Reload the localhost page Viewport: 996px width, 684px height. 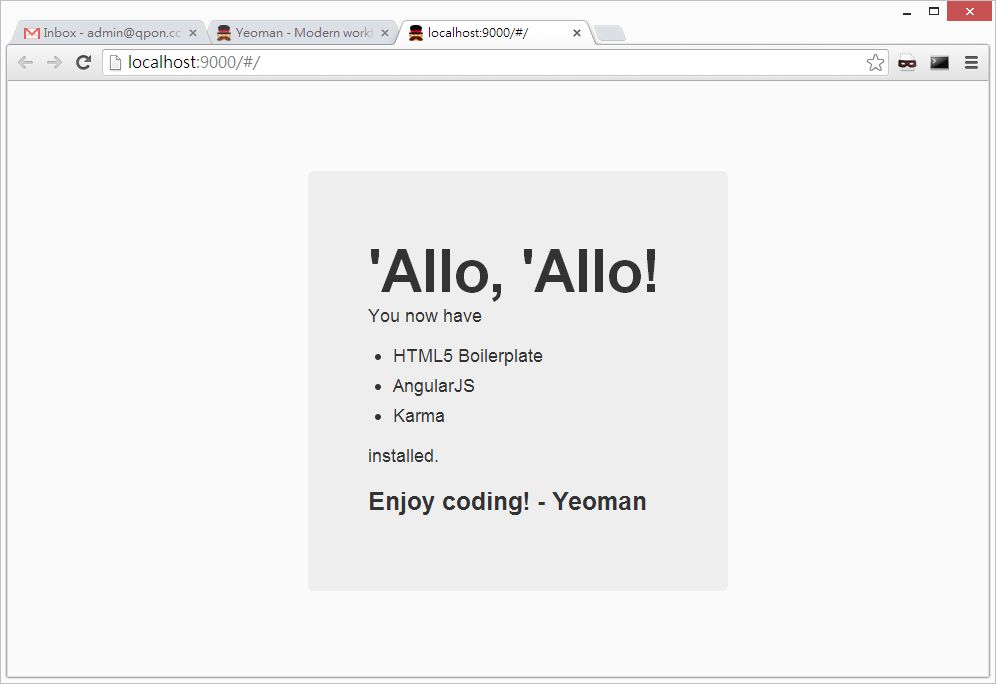tap(84, 63)
